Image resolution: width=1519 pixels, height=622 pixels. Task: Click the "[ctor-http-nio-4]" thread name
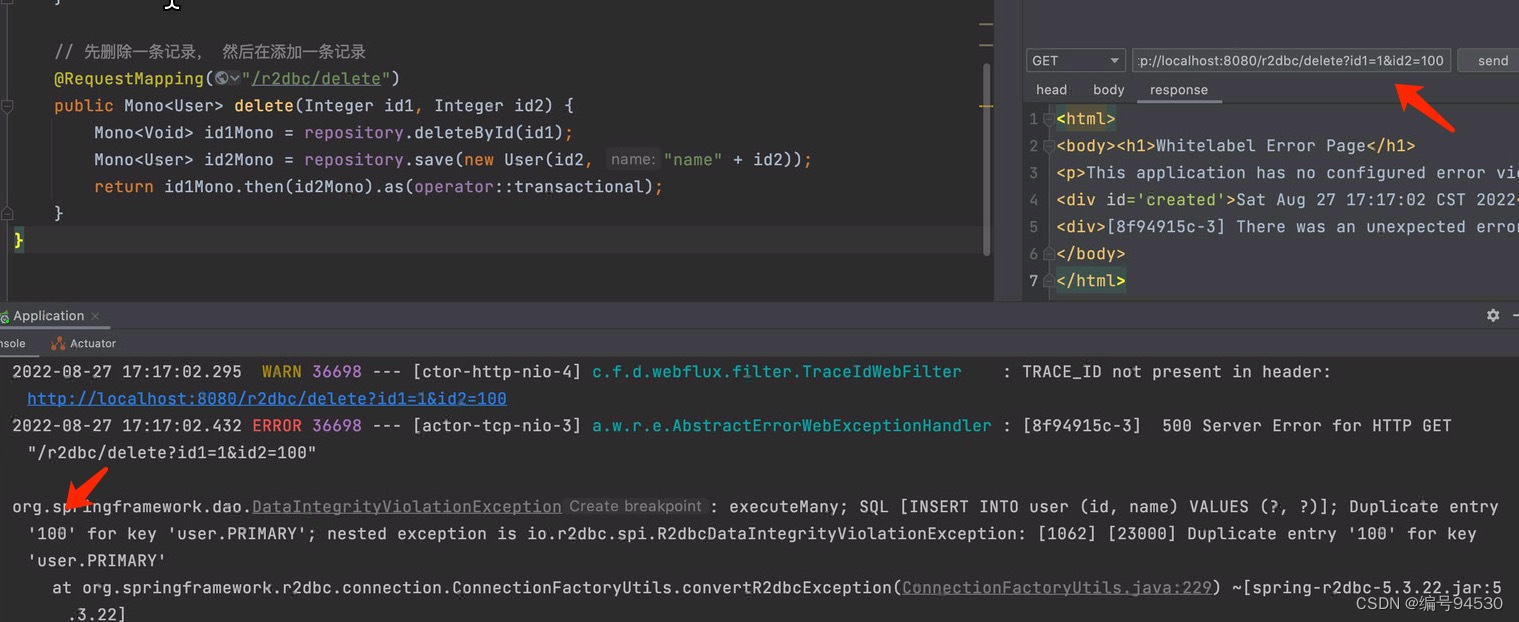496,372
